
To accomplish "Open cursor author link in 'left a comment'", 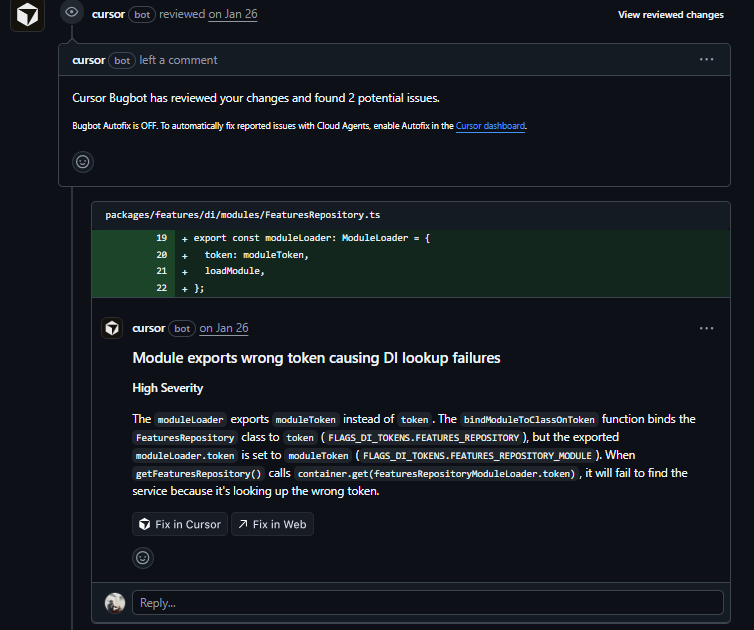I will pos(88,60).
